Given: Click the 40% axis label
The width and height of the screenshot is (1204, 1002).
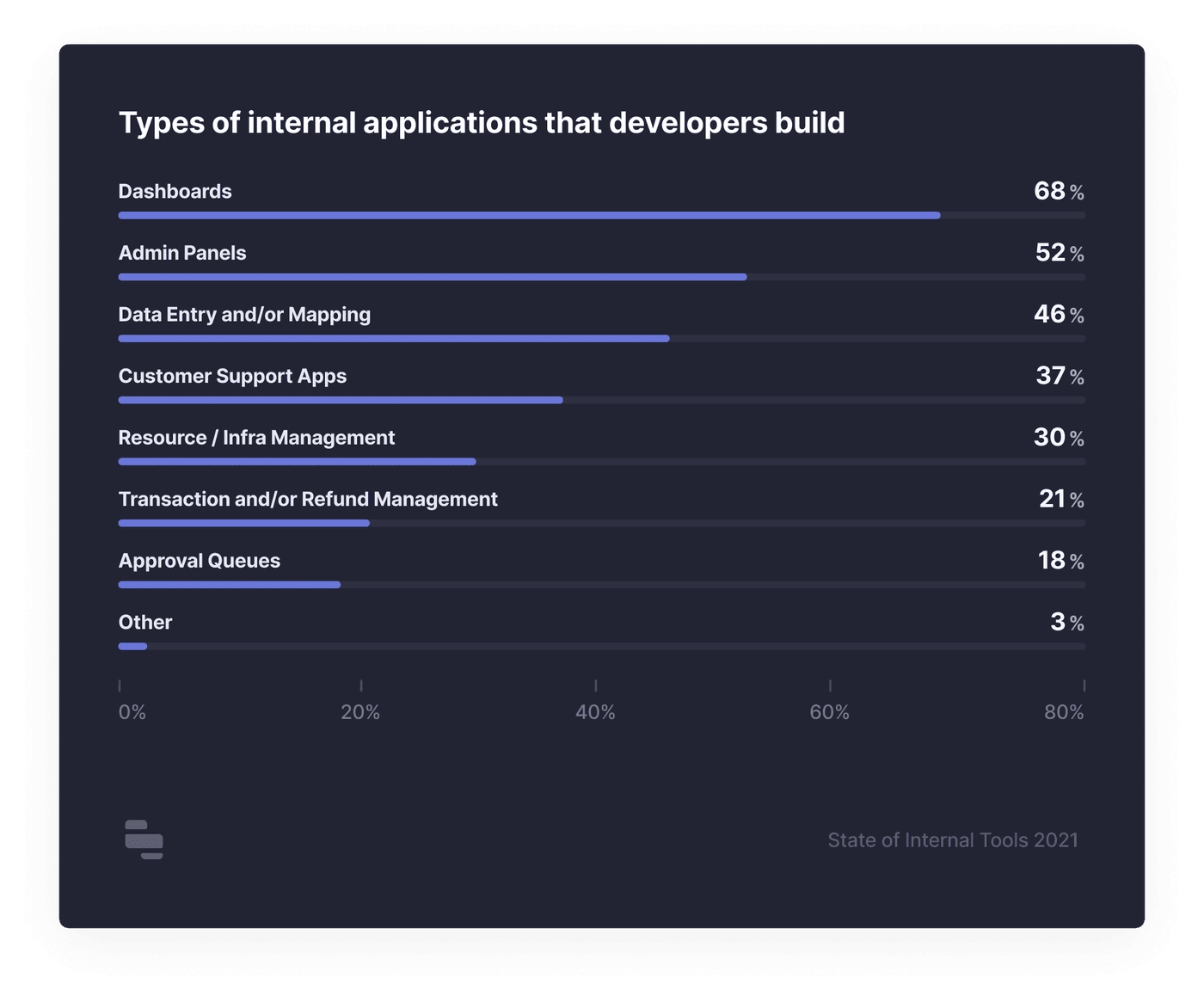Looking at the screenshot, I should tap(595, 712).
